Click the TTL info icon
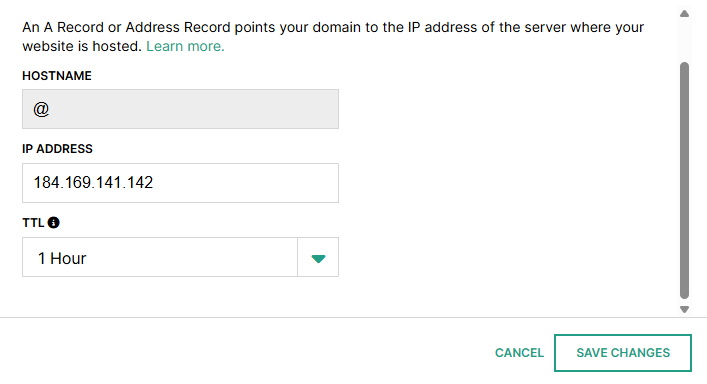 coord(54,223)
